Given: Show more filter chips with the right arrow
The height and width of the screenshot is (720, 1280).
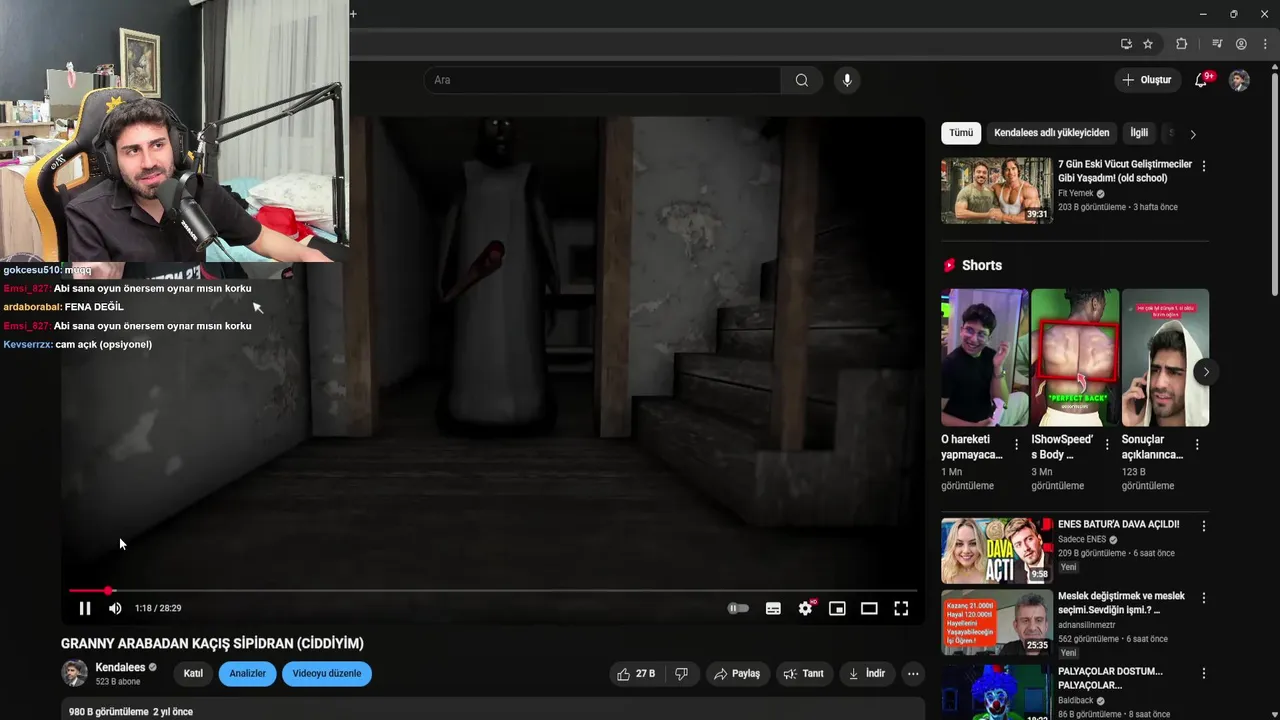Looking at the screenshot, I should (x=1193, y=134).
